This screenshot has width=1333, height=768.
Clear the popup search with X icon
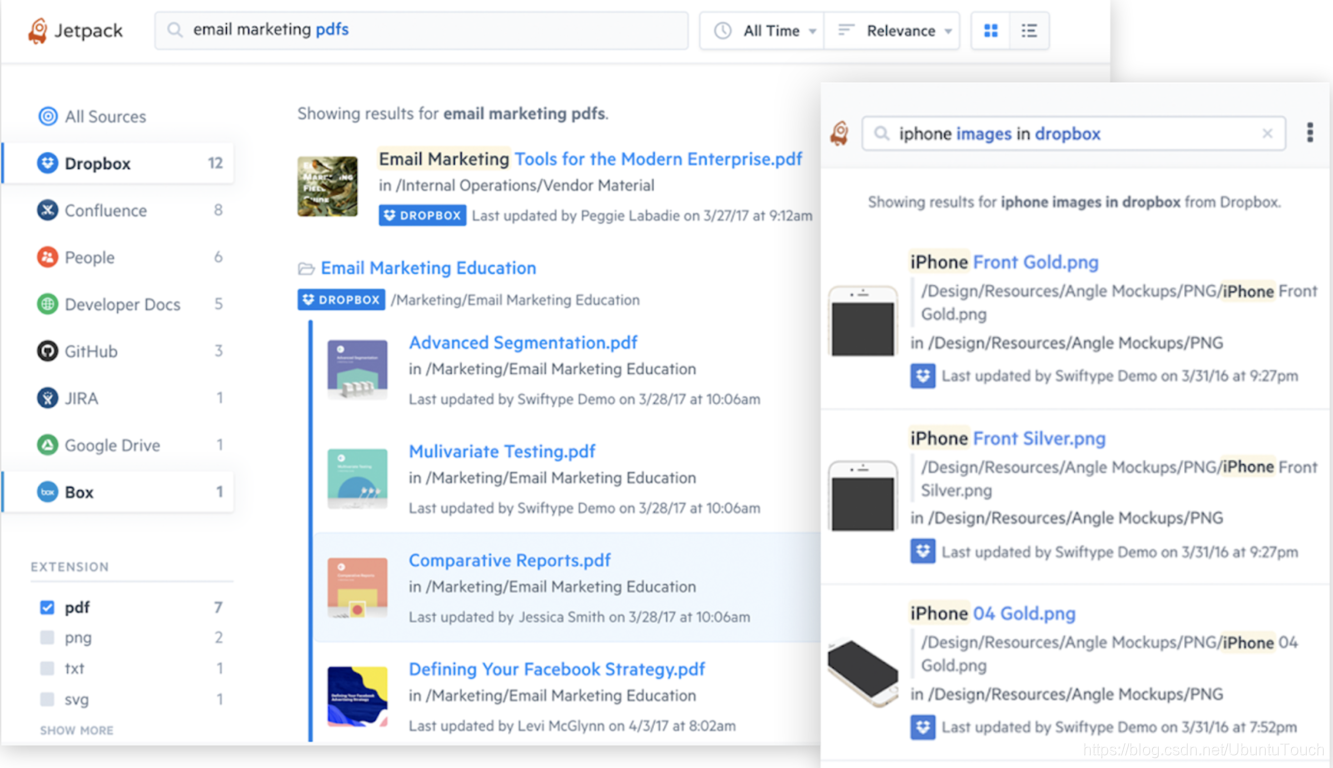pyautogui.click(x=1267, y=133)
